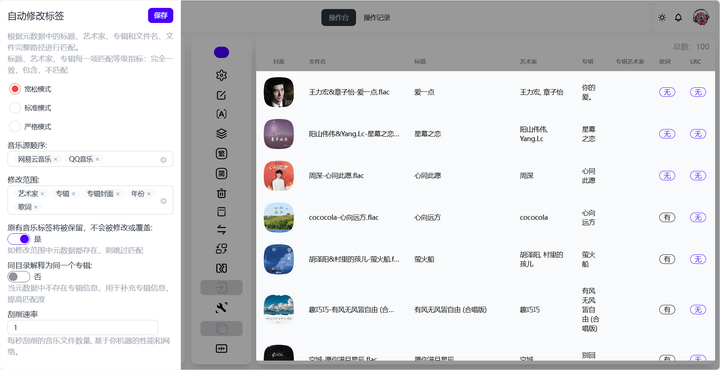Screen dimensions: 720x370
Task: Toggle light theme with the sun icon
Action: [x=662, y=17]
